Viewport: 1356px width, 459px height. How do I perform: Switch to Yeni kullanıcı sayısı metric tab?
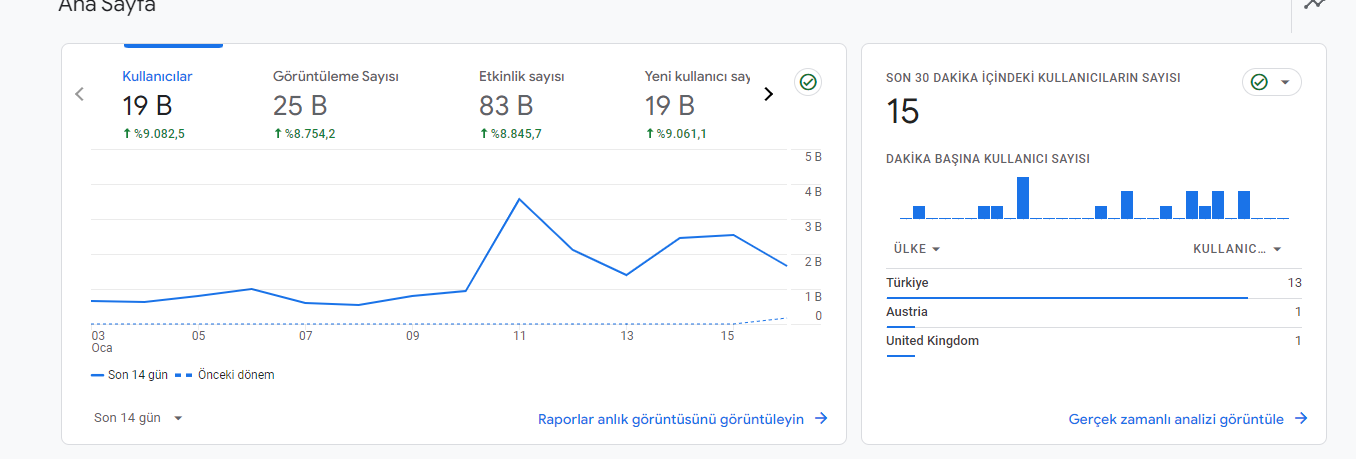coord(697,105)
